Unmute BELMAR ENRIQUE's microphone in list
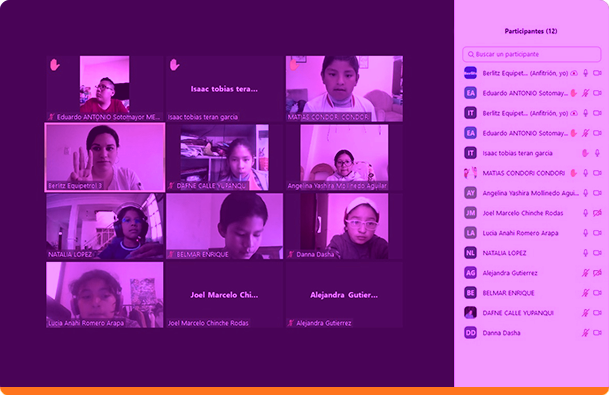This screenshot has height=395, width=609. tap(585, 293)
